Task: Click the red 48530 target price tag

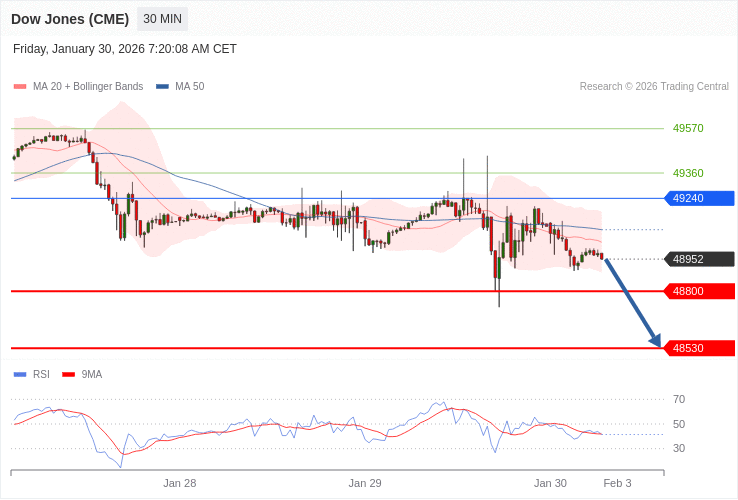Action: coord(699,348)
